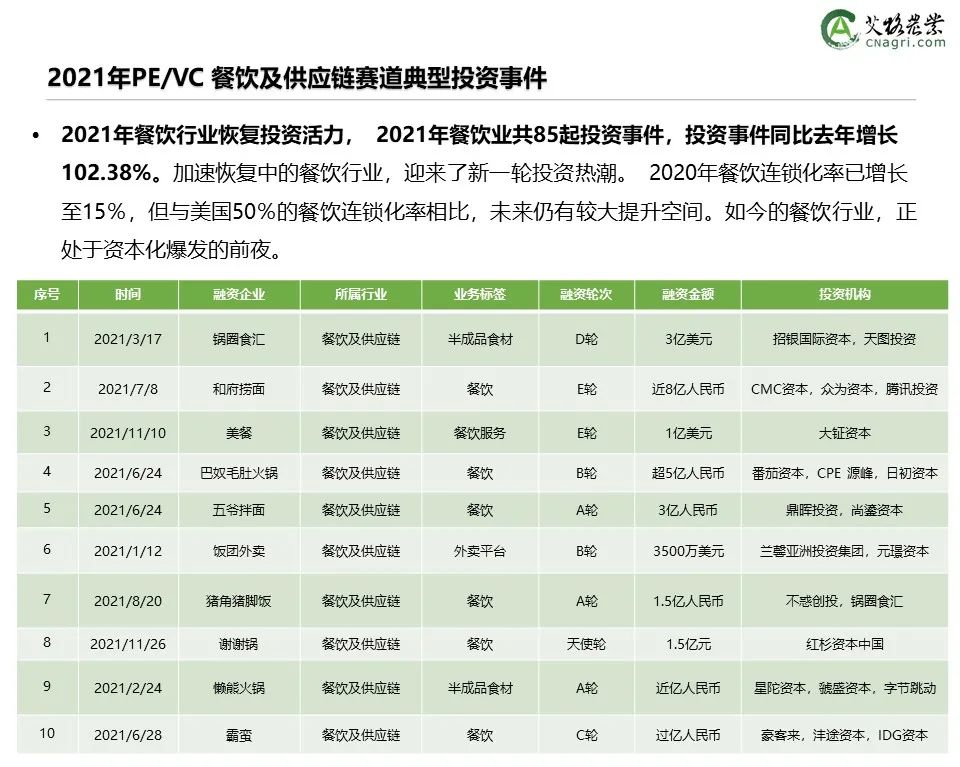This screenshot has width=960, height=767.
Task: Select the date cell 2021/8/20
Action: tap(128, 601)
